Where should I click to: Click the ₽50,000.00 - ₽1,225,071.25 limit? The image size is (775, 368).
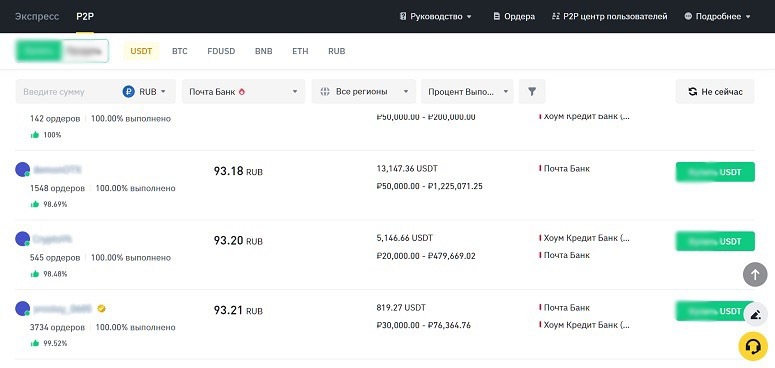[x=430, y=187]
